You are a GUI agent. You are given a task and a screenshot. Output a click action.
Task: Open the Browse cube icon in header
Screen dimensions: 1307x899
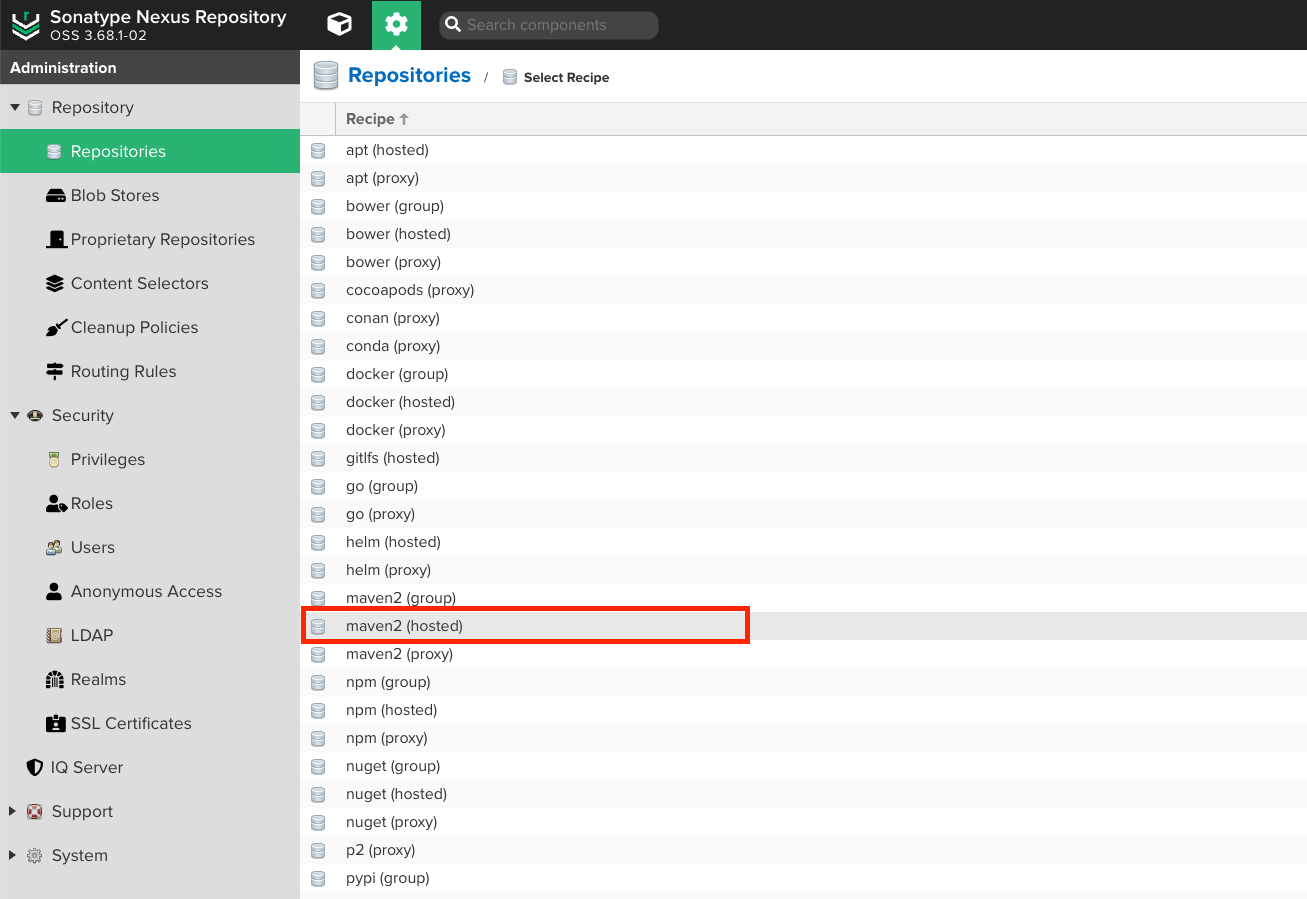(x=340, y=24)
